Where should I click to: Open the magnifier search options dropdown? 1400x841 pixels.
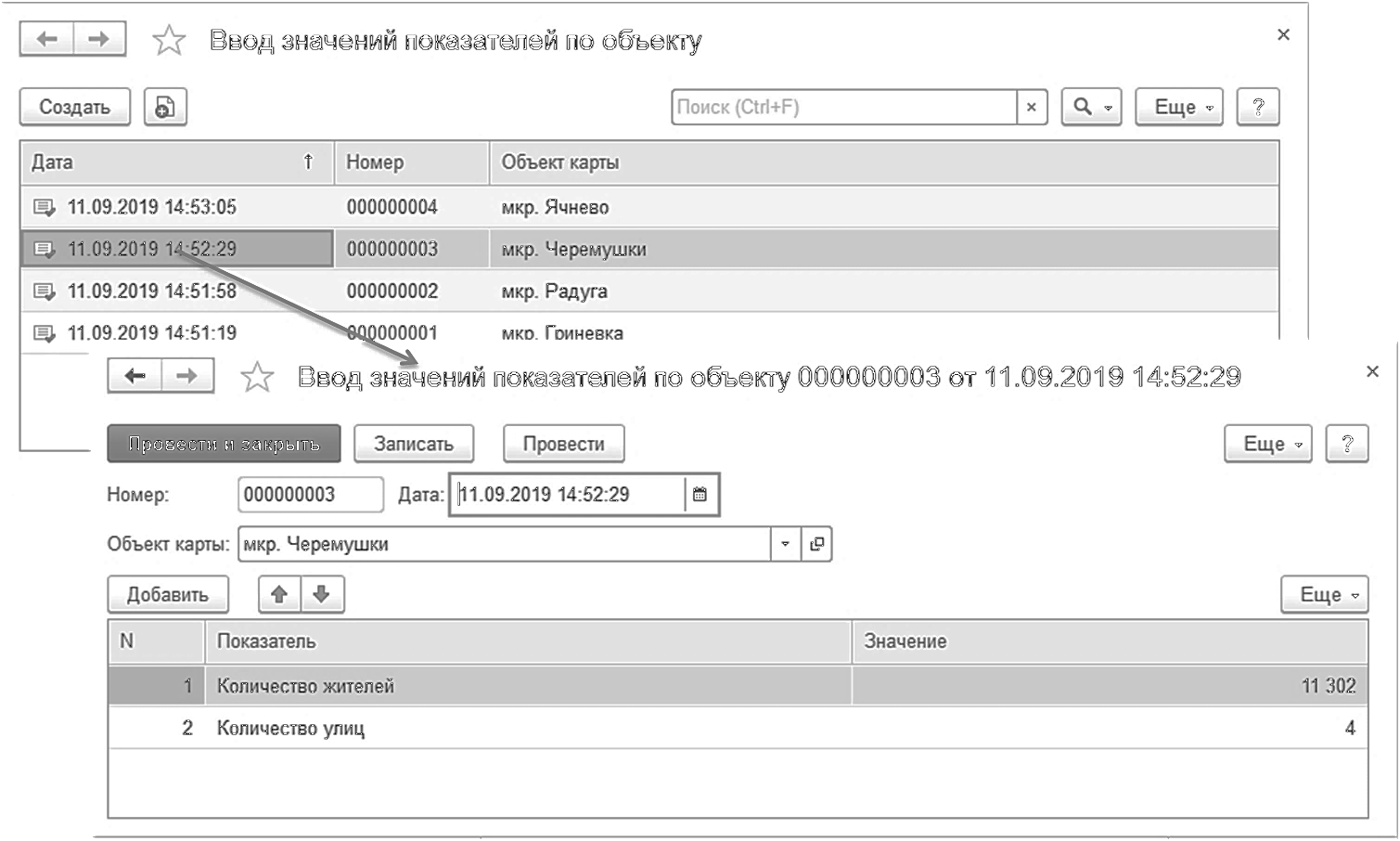coord(1092,107)
